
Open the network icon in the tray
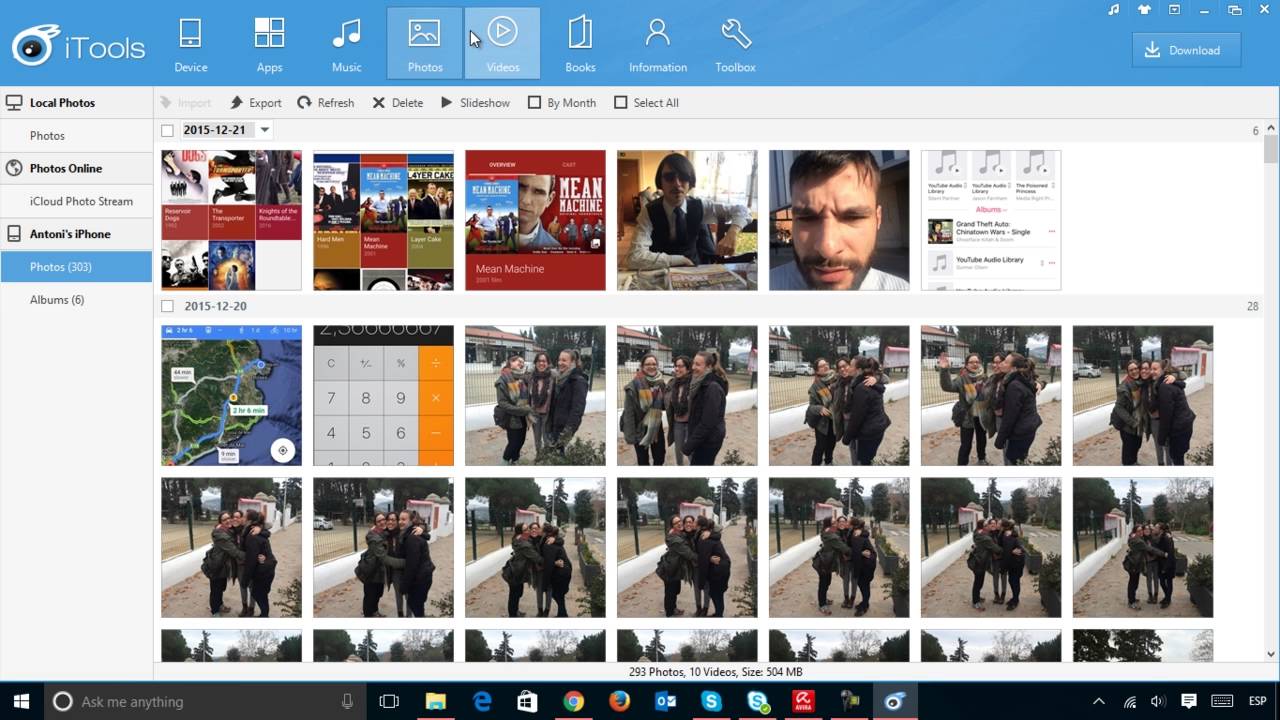[x=1129, y=701]
